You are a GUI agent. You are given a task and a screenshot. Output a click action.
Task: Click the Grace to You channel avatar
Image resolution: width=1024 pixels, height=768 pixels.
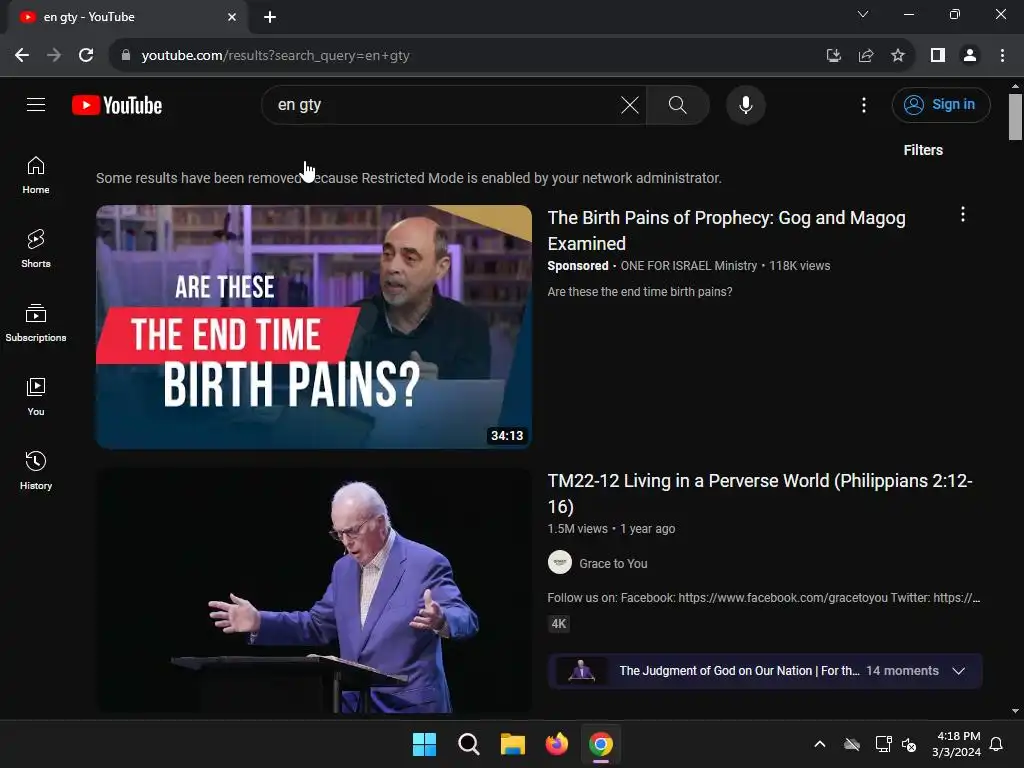(x=560, y=562)
